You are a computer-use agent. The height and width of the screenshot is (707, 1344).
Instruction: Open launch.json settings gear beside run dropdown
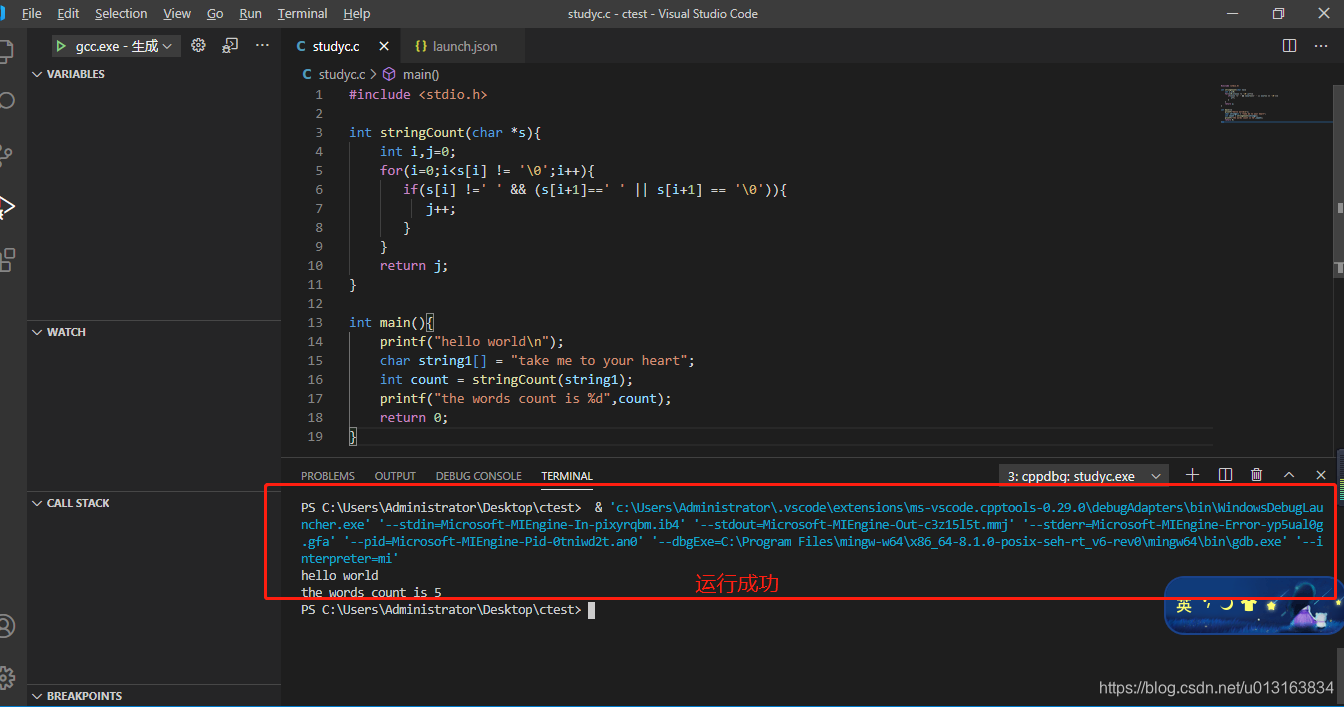197,45
